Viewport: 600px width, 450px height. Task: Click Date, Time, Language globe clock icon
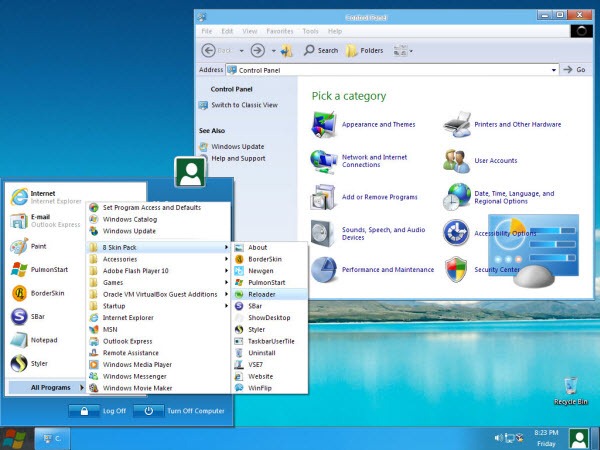(x=457, y=197)
